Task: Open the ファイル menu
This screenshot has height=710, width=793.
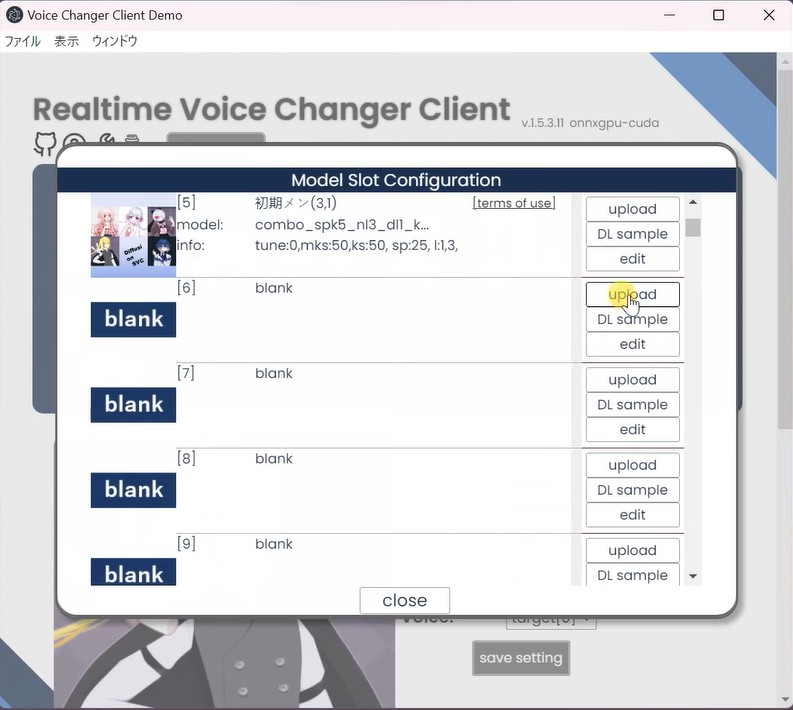Action: [x=23, y=42]
